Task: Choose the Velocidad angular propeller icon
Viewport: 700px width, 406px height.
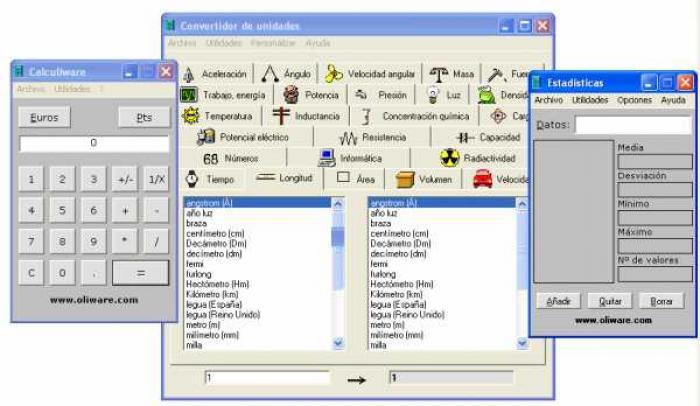Action: coord(333,74)
